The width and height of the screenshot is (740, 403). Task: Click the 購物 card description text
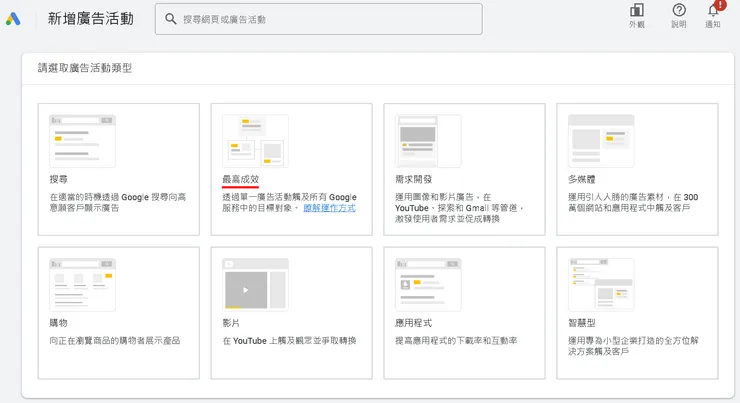(x=115, y=341)
